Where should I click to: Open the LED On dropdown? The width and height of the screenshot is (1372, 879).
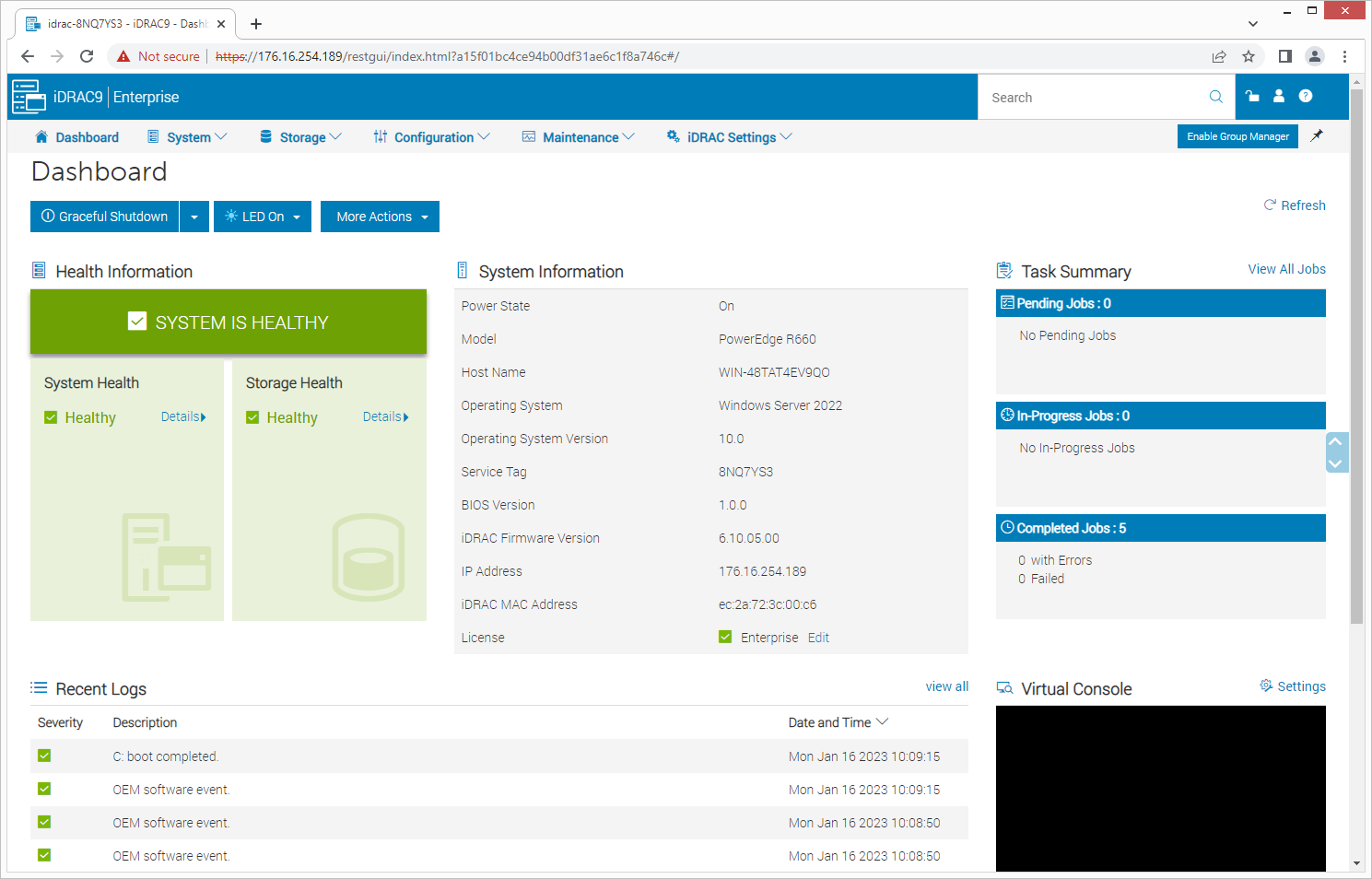263,217
